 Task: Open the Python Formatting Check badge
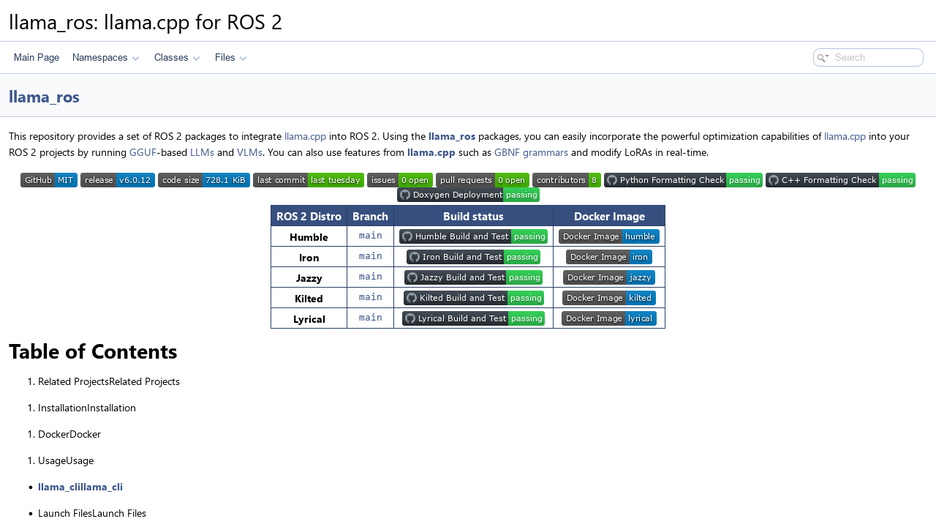(683, 180)
